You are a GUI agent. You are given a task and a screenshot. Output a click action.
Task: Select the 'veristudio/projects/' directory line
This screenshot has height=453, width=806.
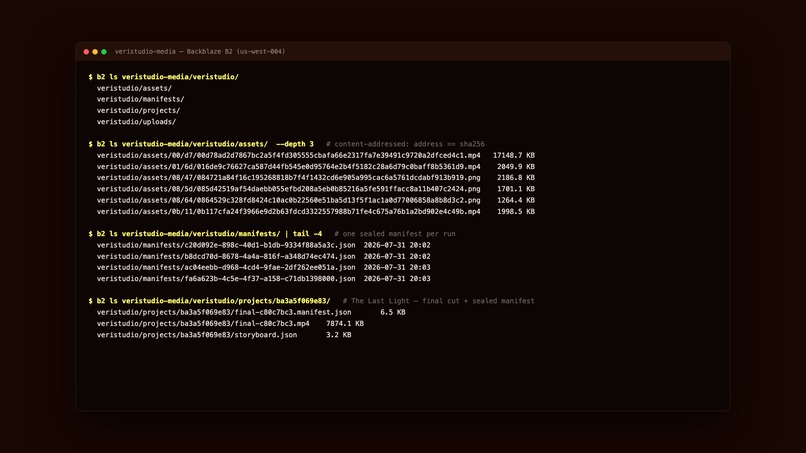click(138, 111)
